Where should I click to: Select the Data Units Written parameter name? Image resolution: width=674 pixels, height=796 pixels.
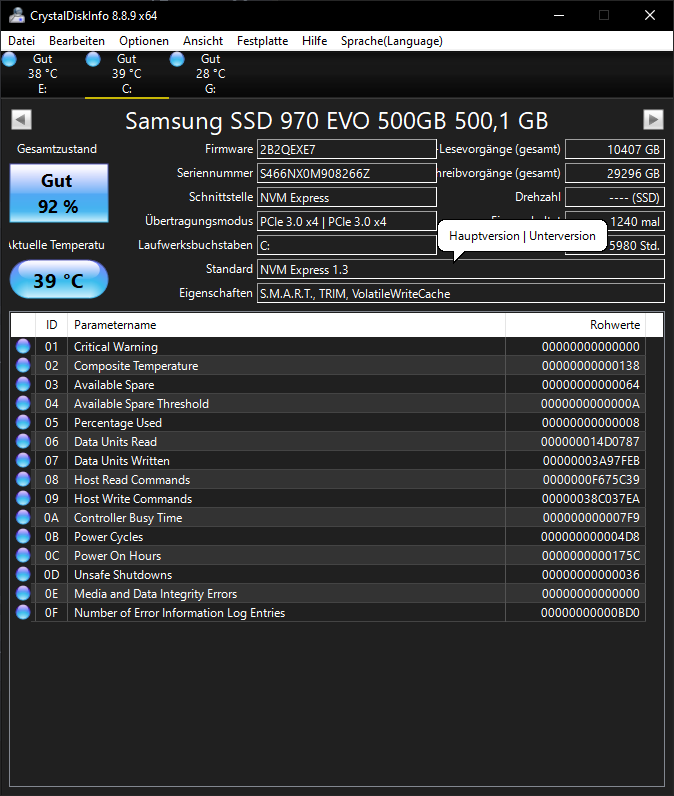point(122,460)
